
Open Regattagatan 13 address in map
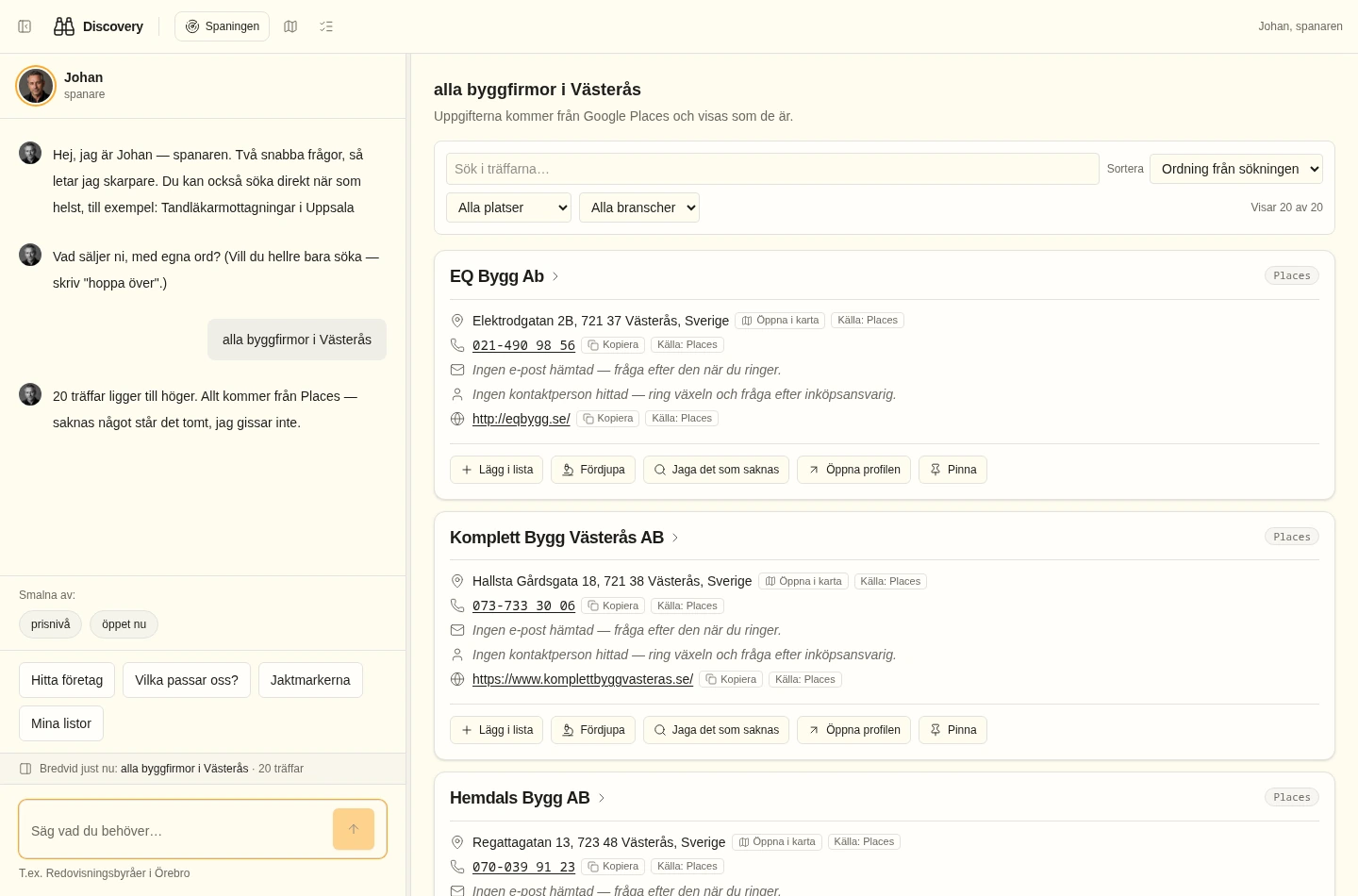[776, 842]
